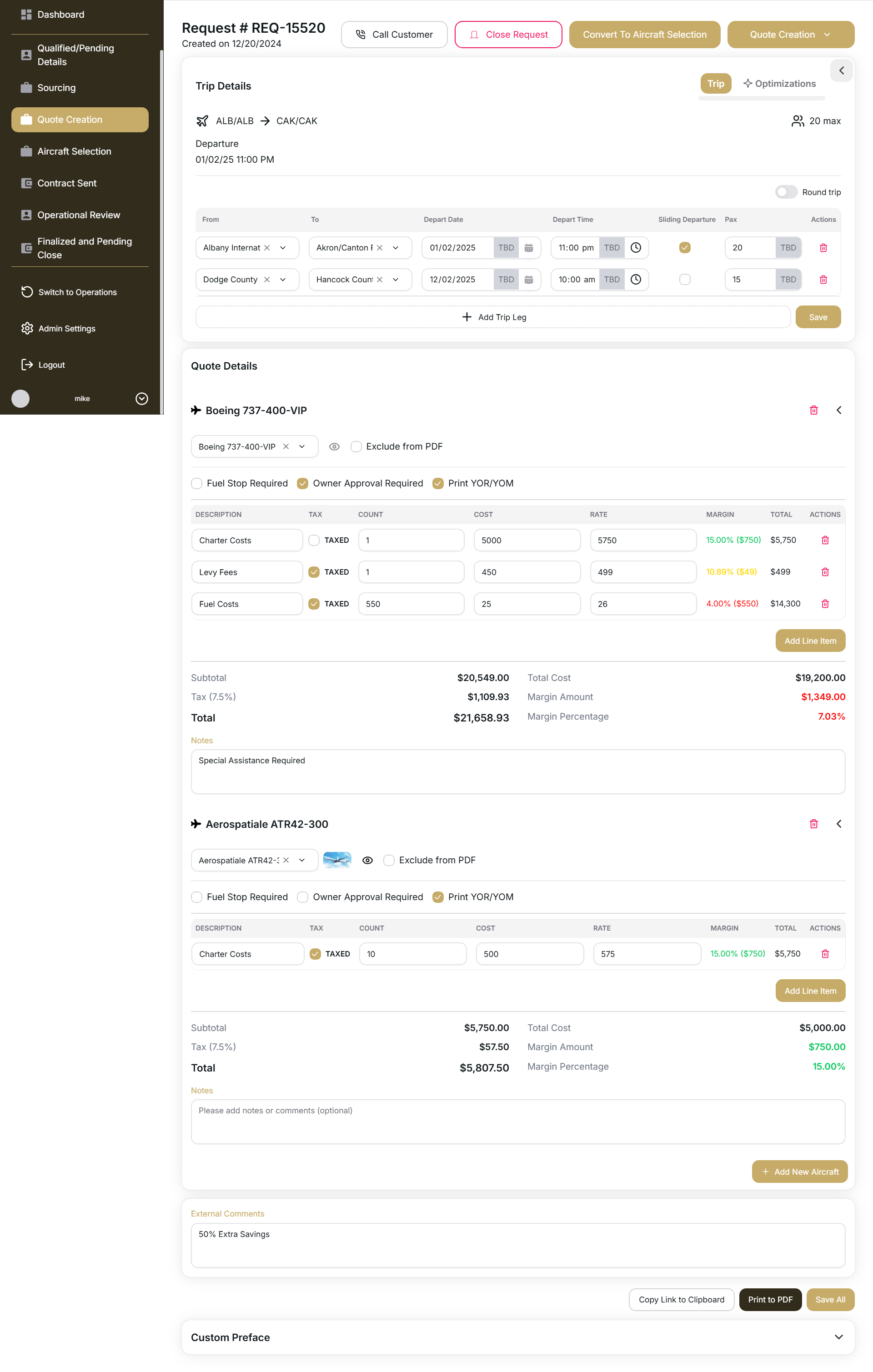This screenshot has width=873, height=1372.
Task: Delete the Charter Costs line on ATR42-300
Action: tap(824, 953)
